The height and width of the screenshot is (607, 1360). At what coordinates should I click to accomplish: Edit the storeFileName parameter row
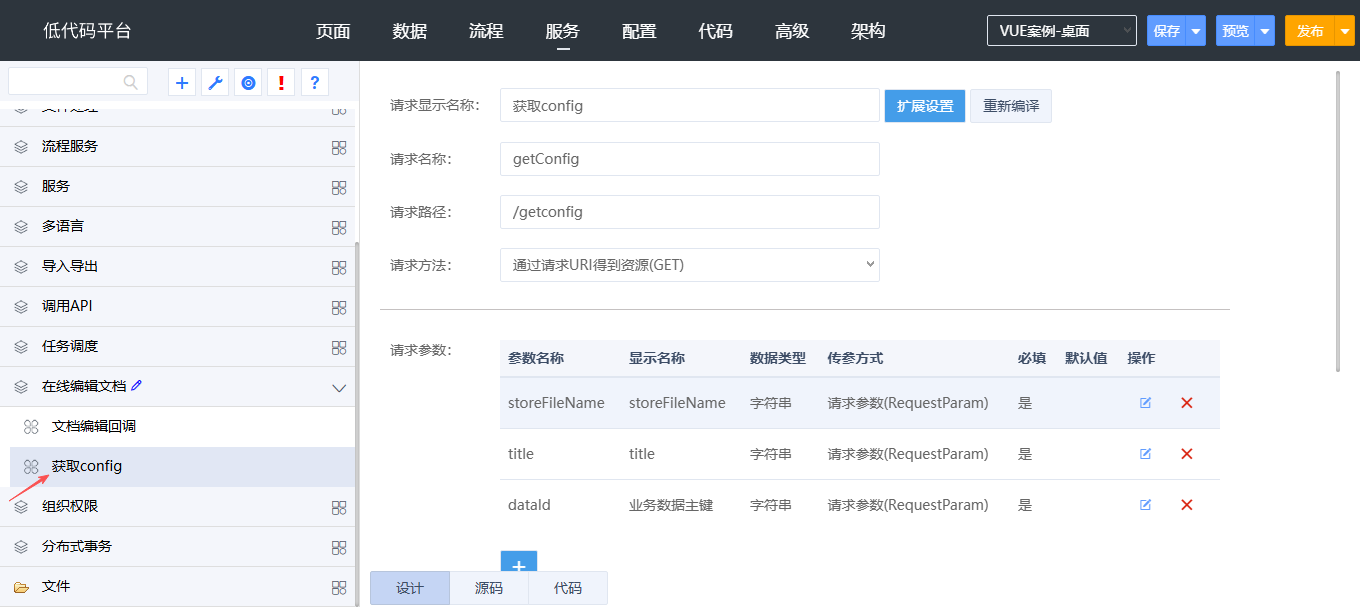(1145, 403)
